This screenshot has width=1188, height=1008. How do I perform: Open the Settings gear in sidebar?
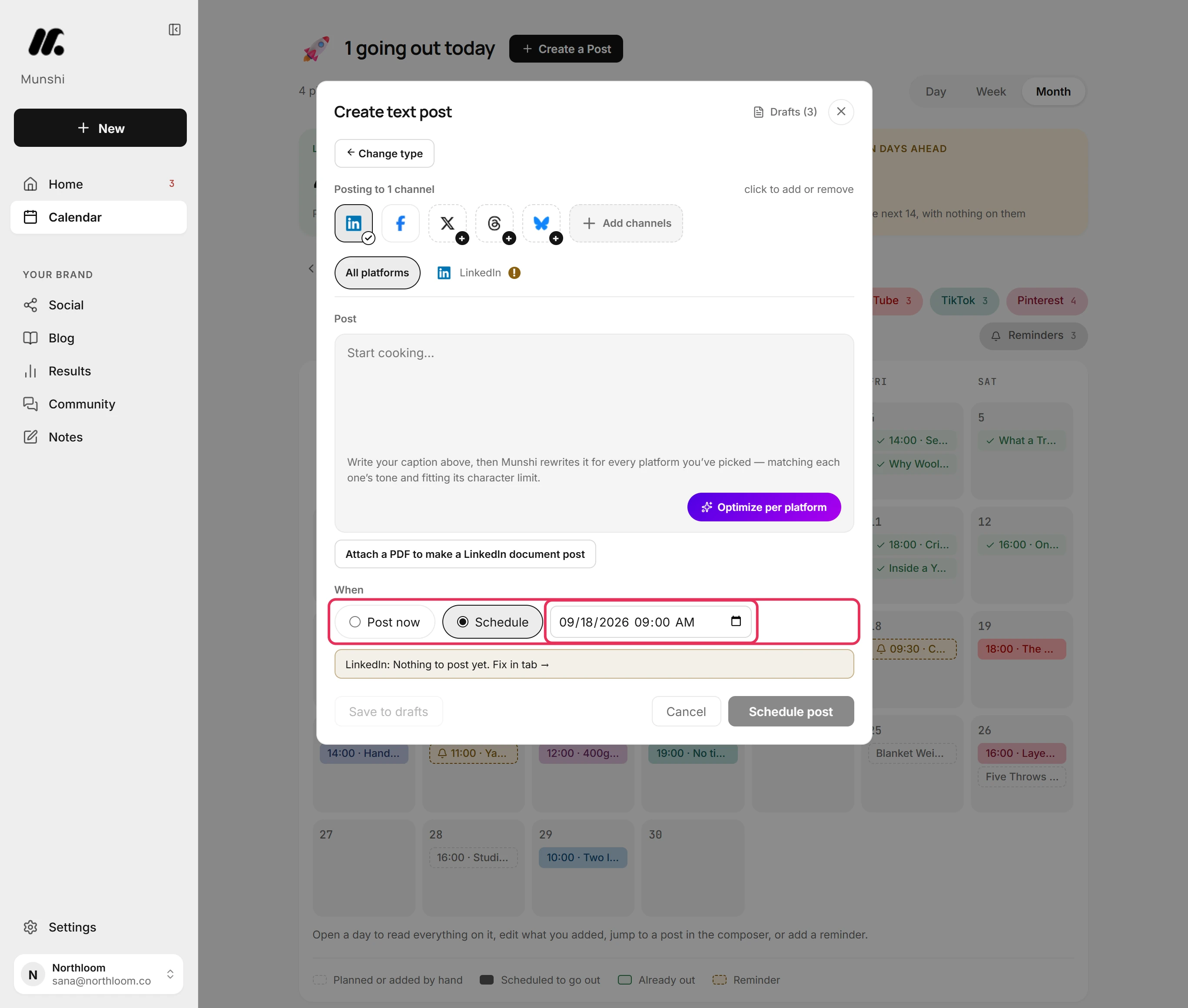[x=30, y=927]
